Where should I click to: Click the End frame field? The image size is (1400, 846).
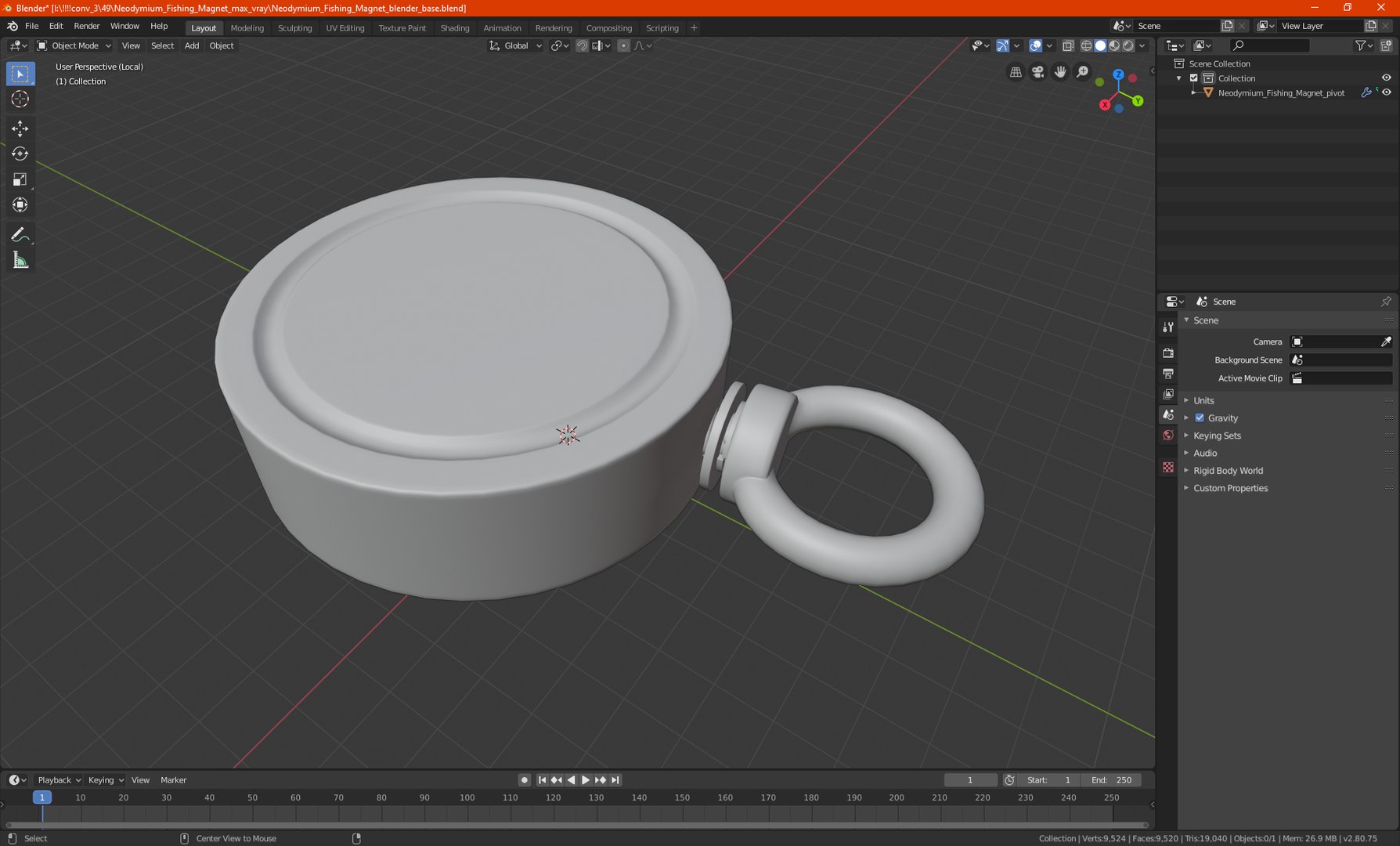[x=1112, y=780]
